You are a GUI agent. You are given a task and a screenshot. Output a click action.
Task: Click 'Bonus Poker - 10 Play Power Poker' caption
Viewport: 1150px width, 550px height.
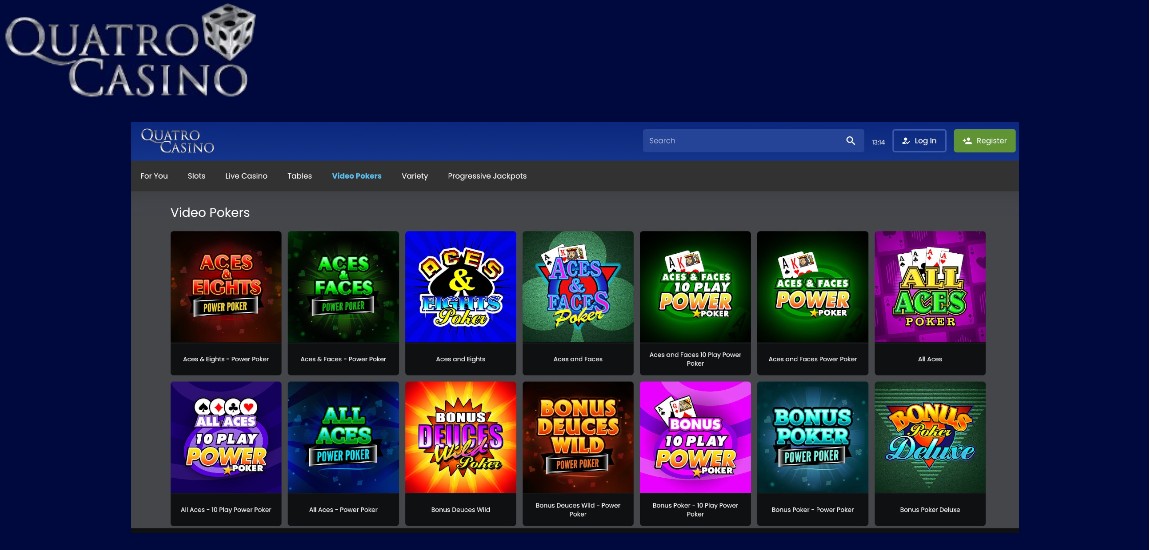coord(695,510)
